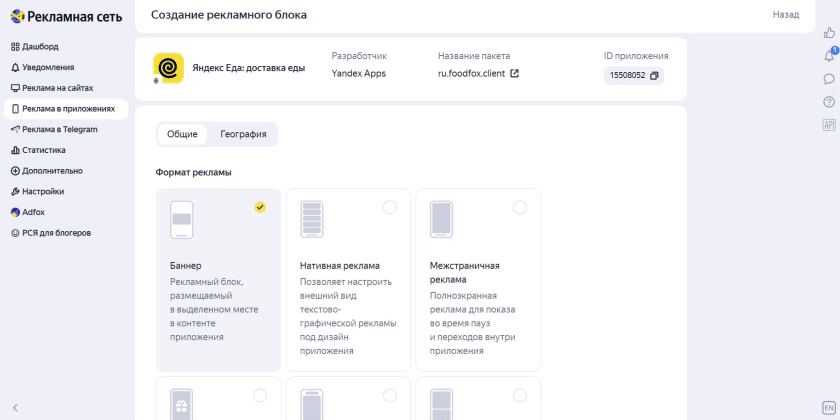This screenshot has height=420, width=840.
Task: Click the Формат рекламы heading
Action: point(193,172)
